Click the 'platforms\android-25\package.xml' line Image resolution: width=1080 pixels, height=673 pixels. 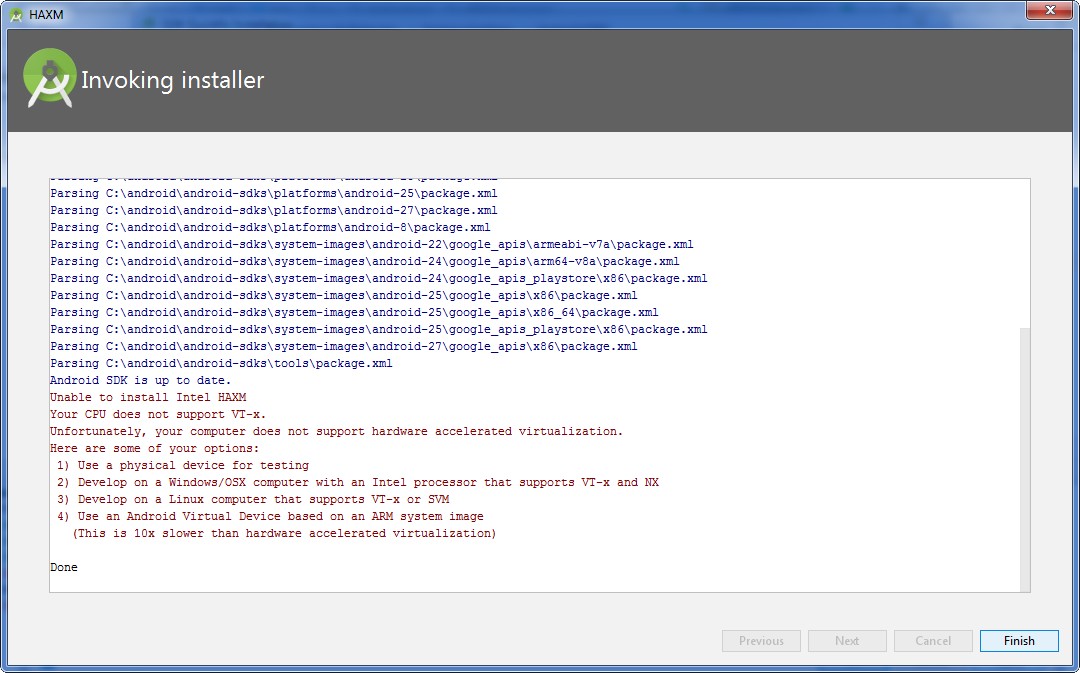[274, 194]
